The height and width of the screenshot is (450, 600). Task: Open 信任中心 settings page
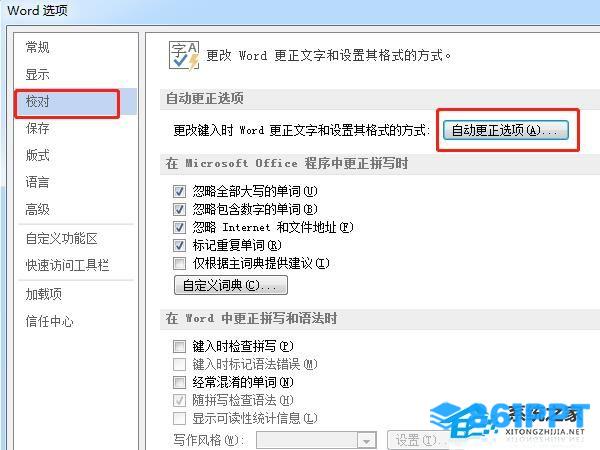pos(49,321)
